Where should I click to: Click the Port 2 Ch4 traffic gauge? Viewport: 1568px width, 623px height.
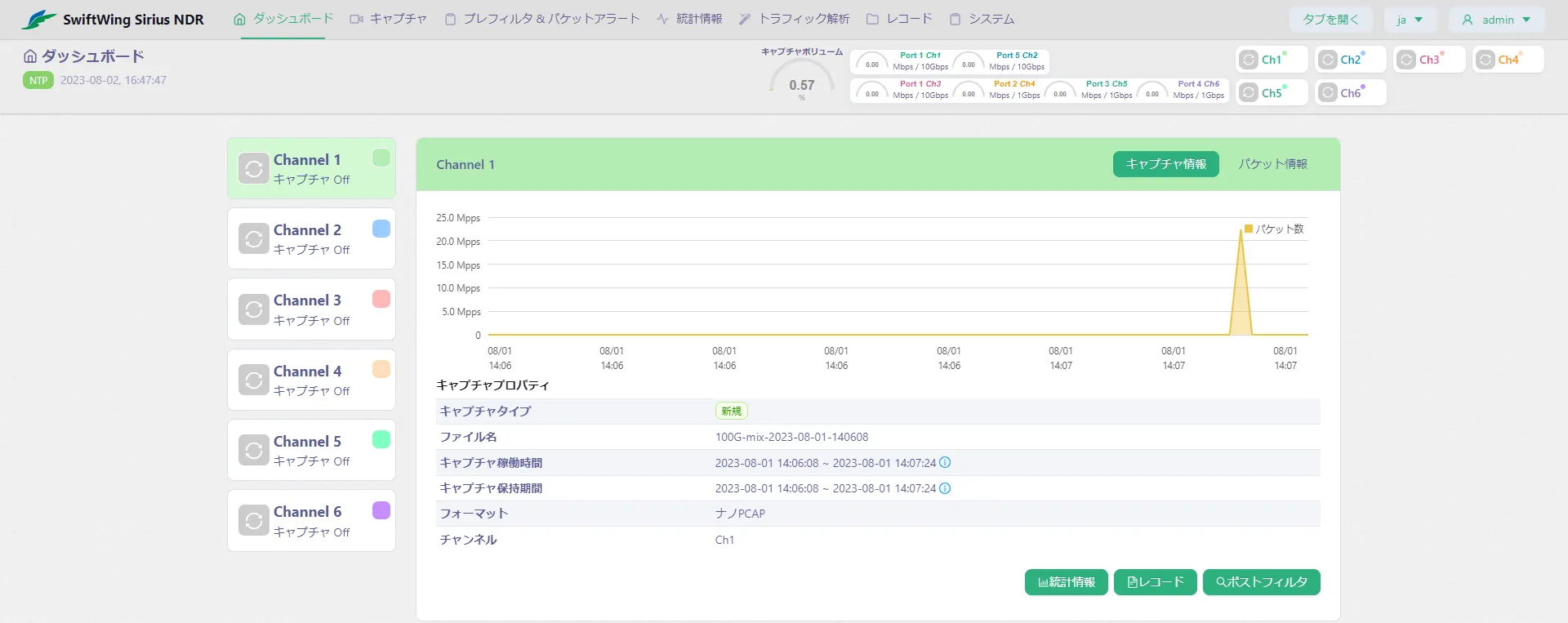[969, 91]
